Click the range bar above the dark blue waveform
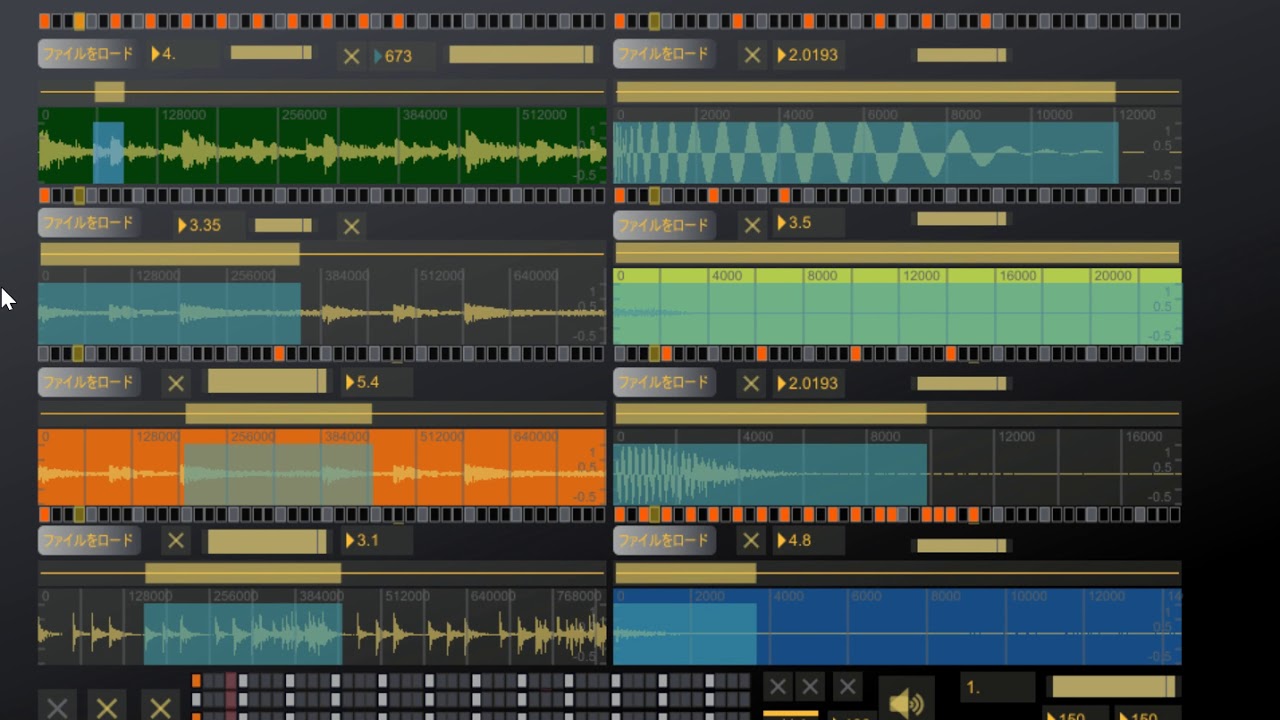This screenshot has height=720, width=1280. point(897,574)
